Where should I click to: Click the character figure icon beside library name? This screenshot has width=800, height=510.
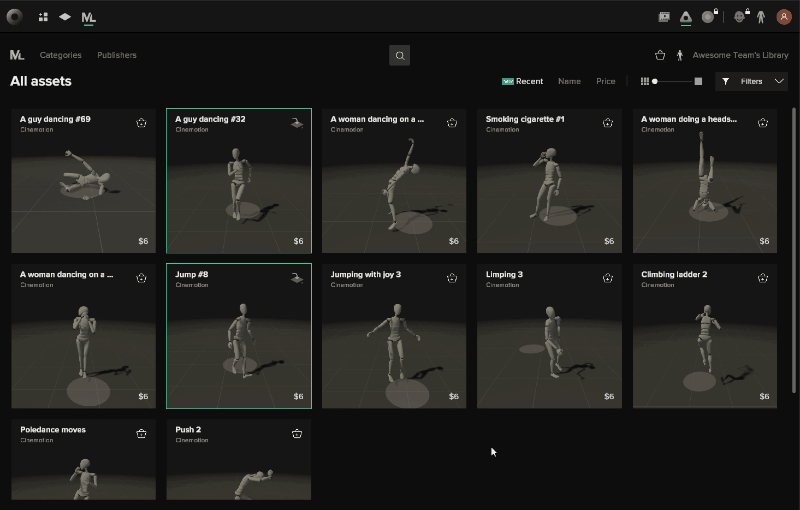click(680, 55)
